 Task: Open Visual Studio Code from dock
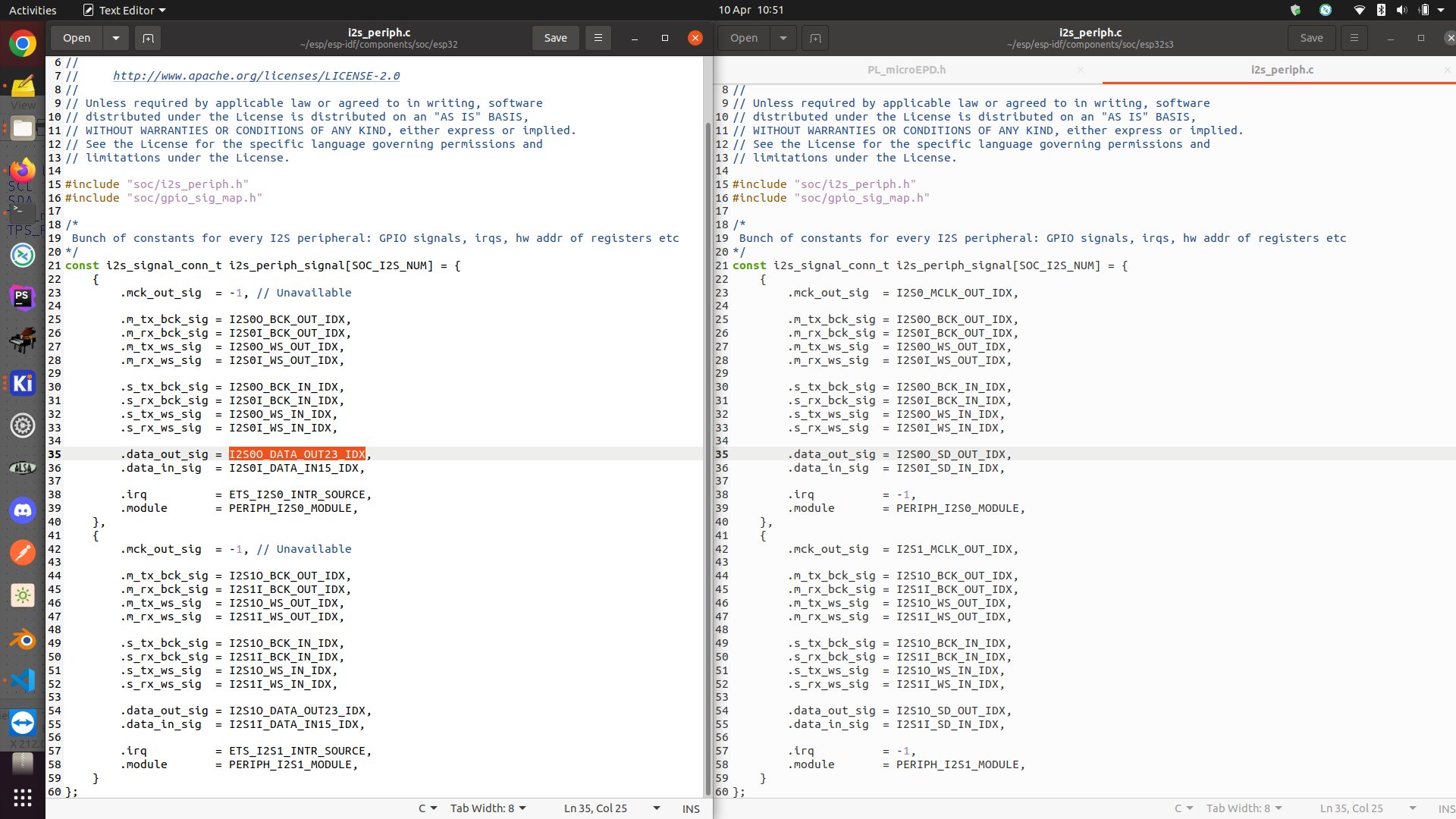(23, 680)
